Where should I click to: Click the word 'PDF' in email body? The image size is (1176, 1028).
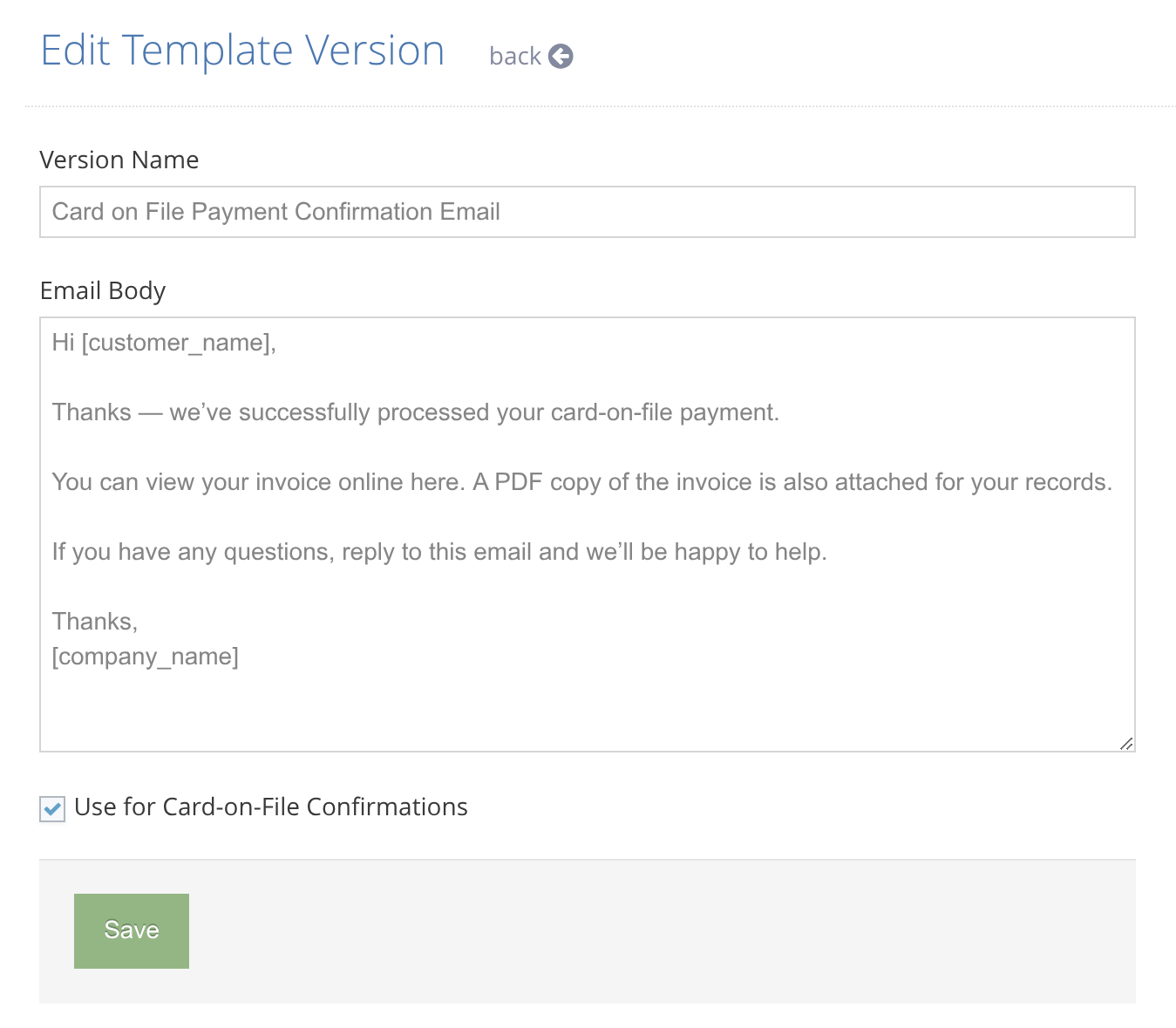(518, 482)
